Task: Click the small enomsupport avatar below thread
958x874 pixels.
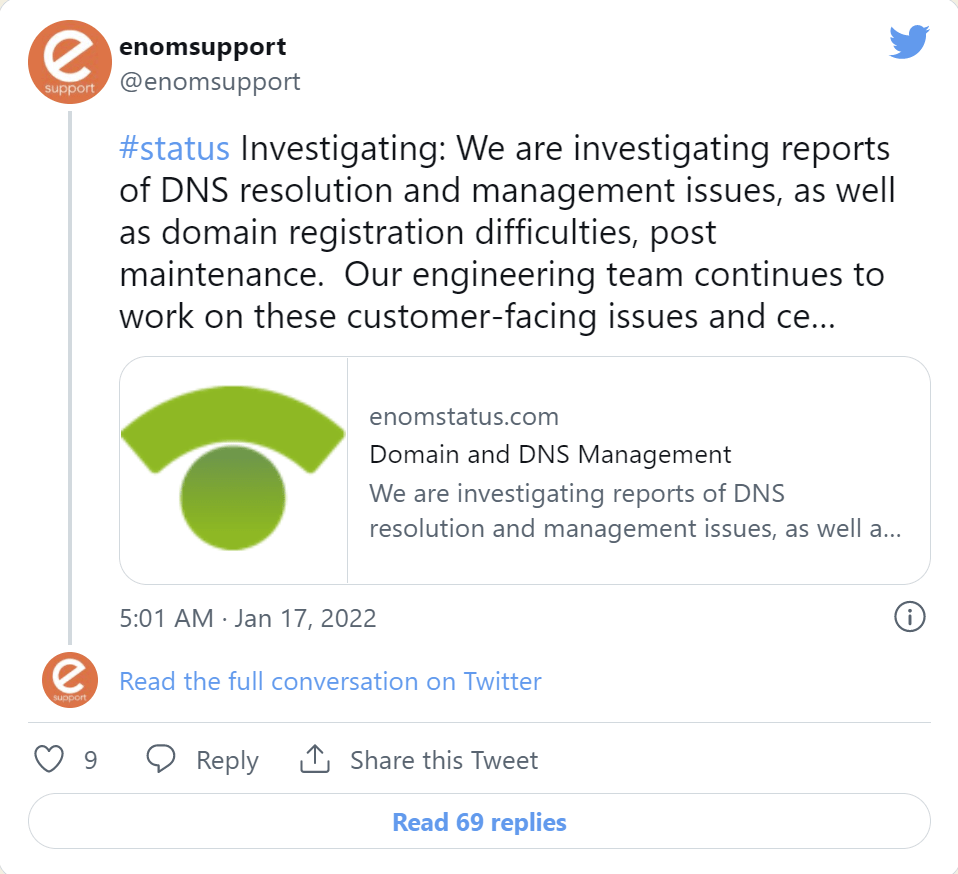Action: [x=69, y=680]
